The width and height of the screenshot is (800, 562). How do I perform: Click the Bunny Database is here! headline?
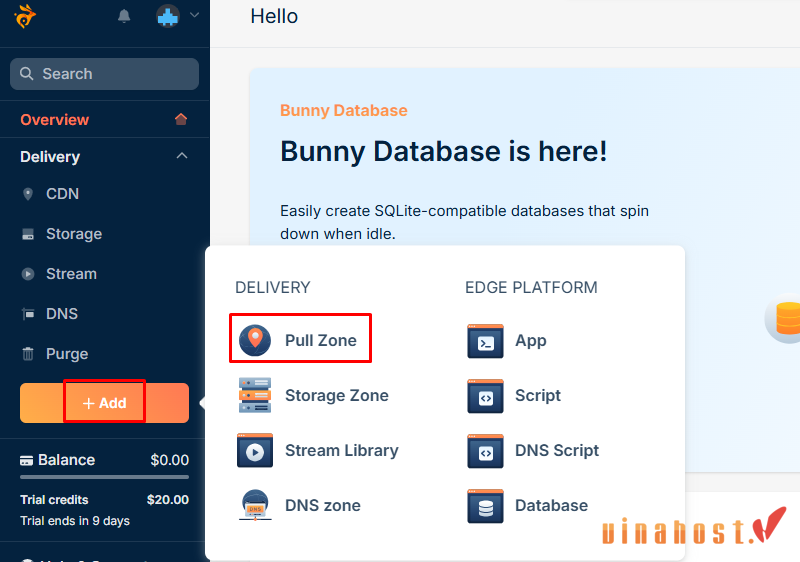pos(444,151)
